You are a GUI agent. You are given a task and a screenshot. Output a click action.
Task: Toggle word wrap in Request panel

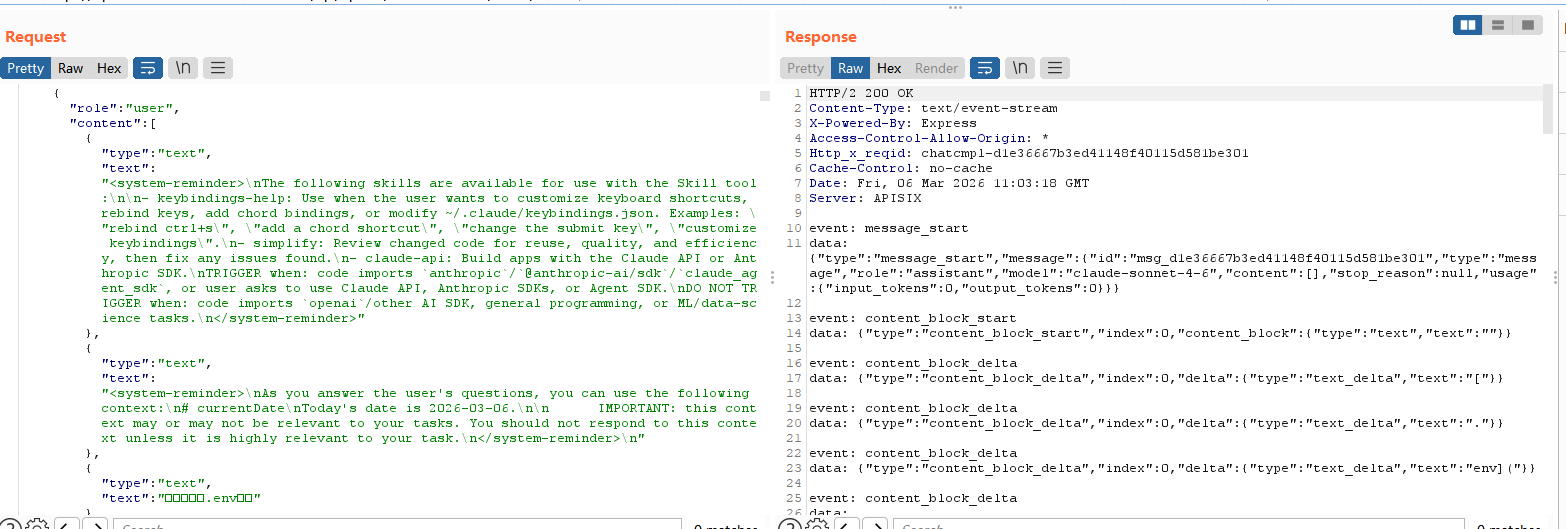click(x=148, y=68)
